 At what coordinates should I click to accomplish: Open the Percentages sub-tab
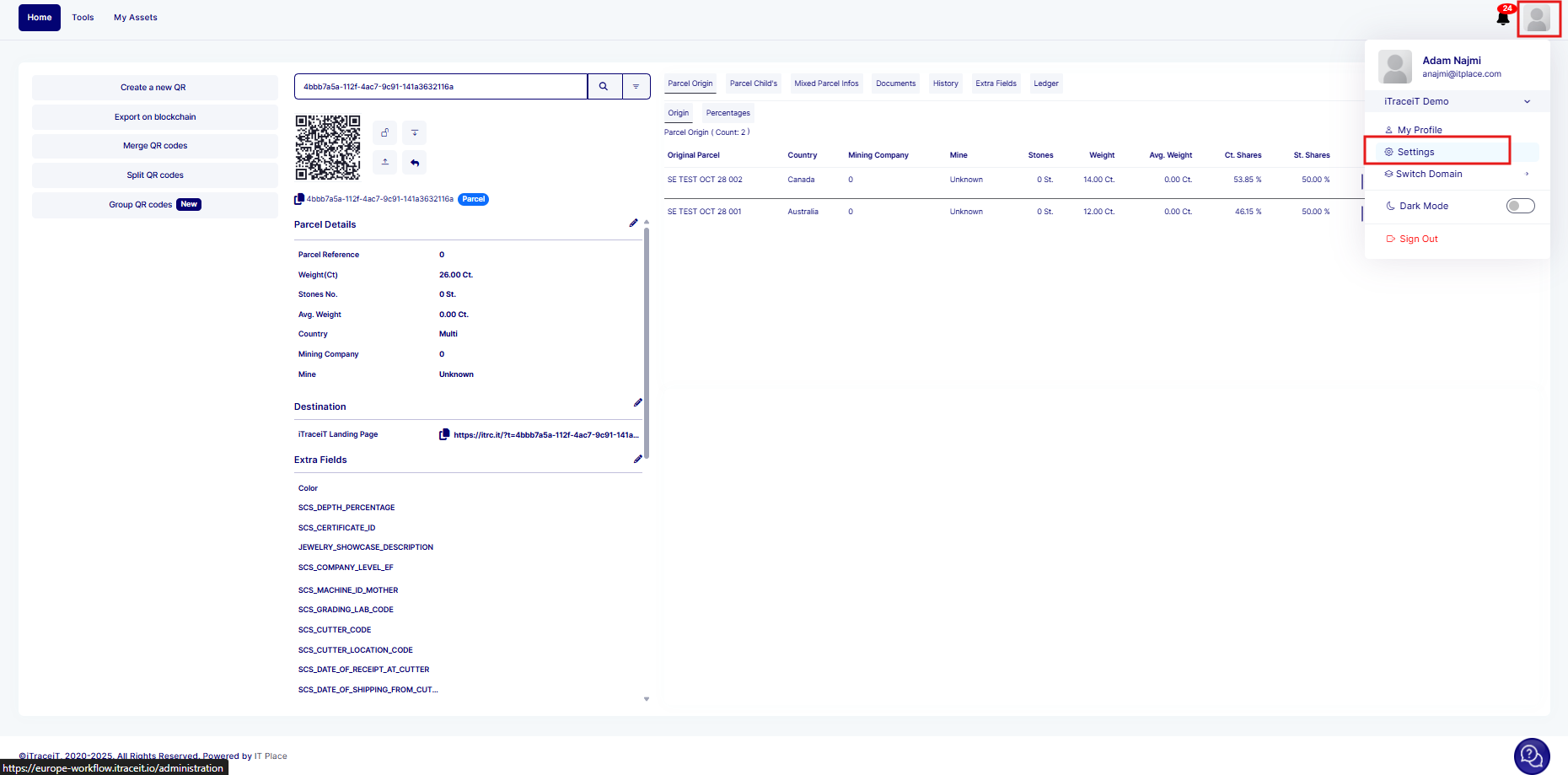coord(728,113)
